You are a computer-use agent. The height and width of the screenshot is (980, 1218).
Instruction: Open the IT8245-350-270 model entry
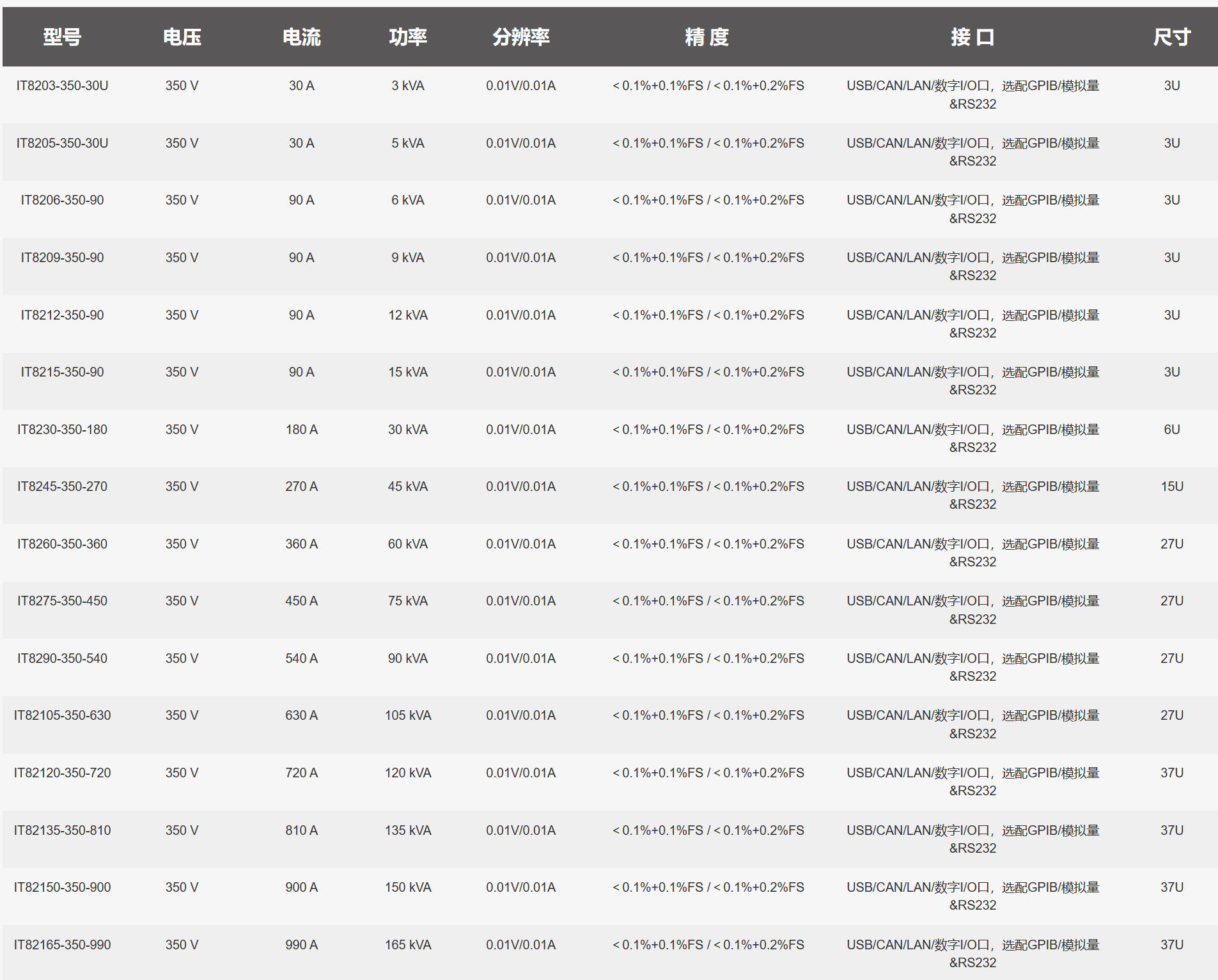(62, 486)
